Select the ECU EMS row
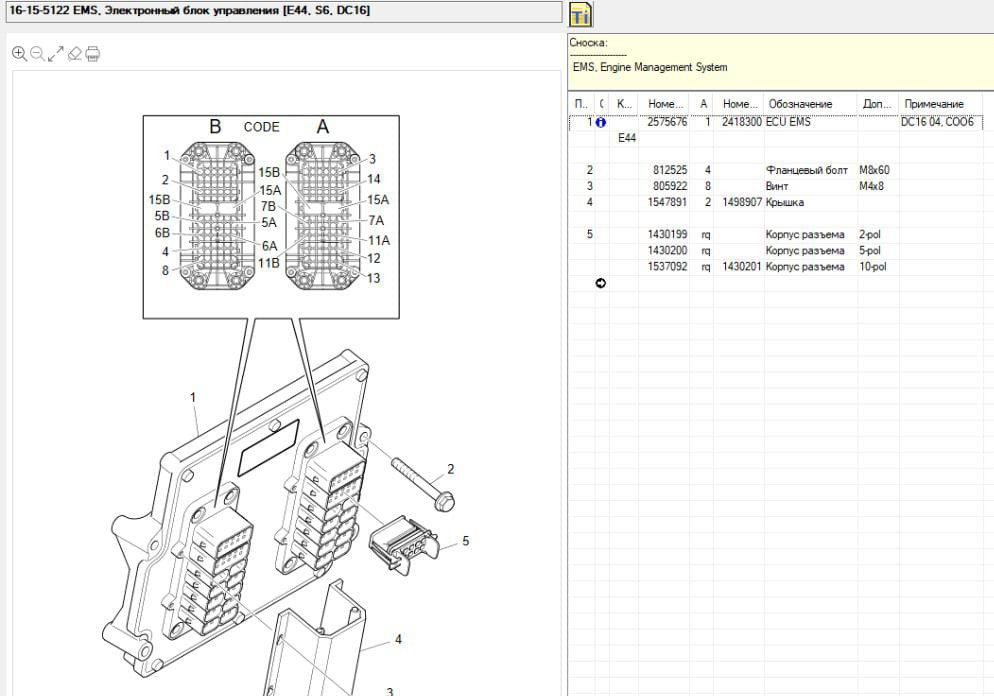Screen dimensions: 994x696 point(788,122)
